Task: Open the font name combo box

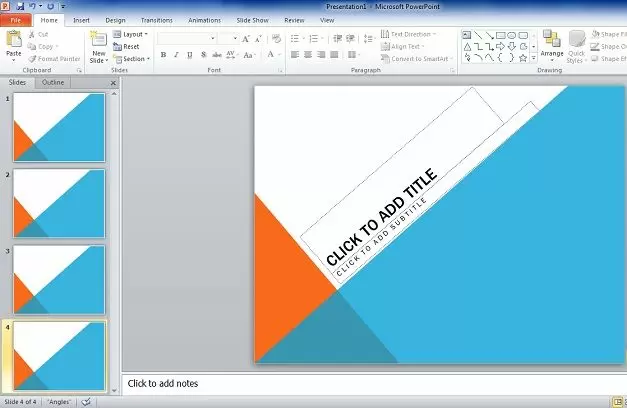Action: tap(186, 38)
